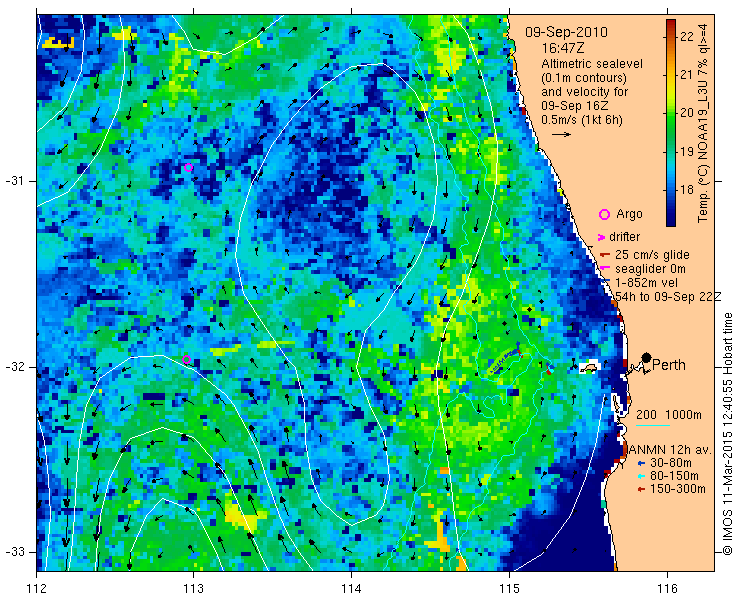This screenshot has height=600, width=740.
Task: Click the latitude axis label -32
Action: point(14,367)
